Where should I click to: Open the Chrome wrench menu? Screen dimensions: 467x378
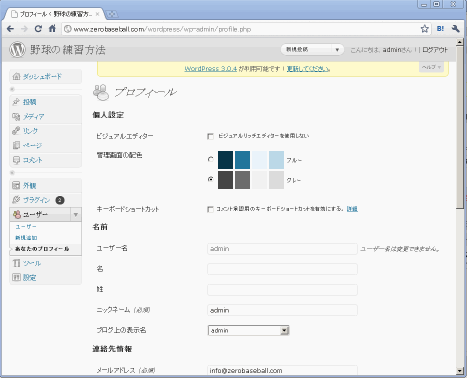pos(456,29)
